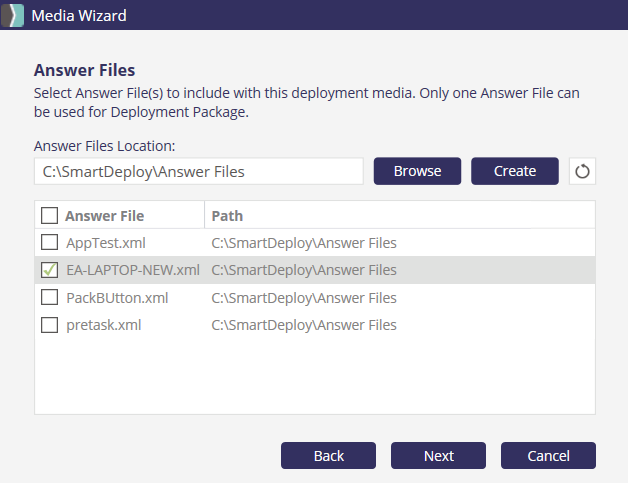The image size is (628, 483).
Task: Enable the PackBUtton.xml checkbox
Action: (x=49, y=297)
